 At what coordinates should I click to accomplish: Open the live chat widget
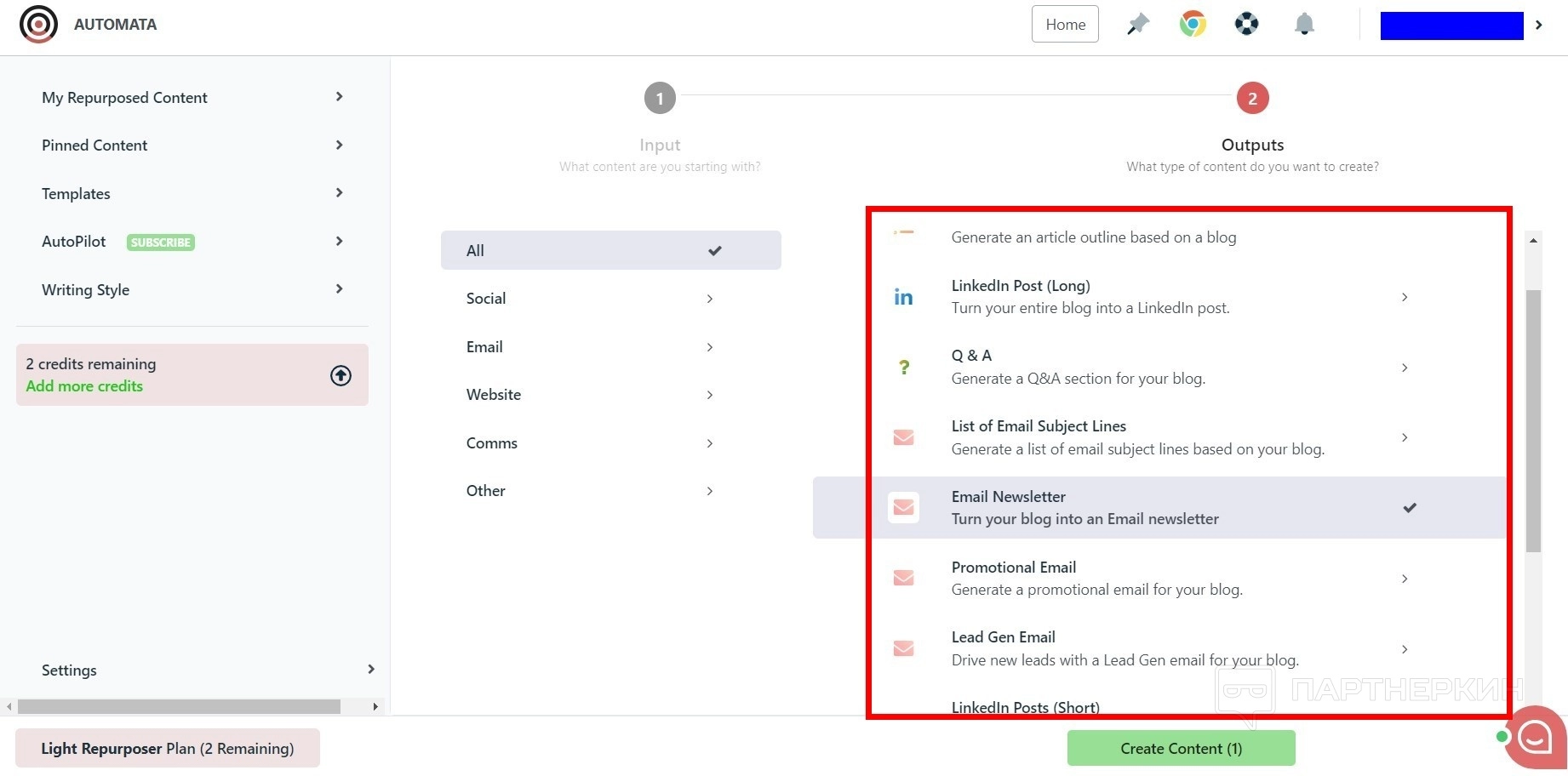[1534, 738]
